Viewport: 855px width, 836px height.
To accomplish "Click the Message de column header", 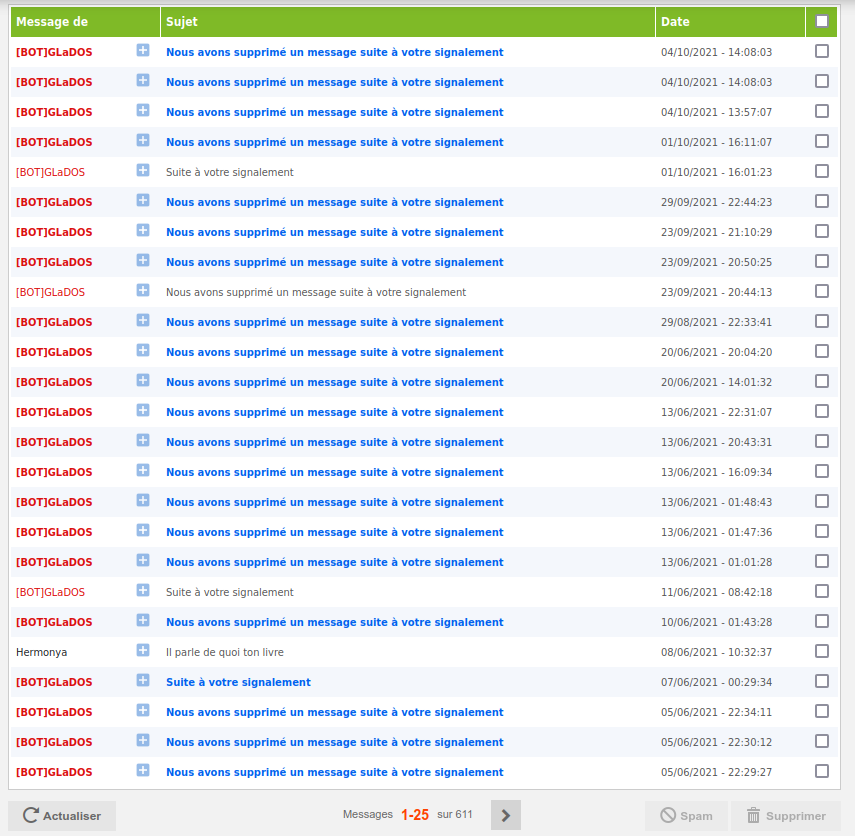I will 52,22.
